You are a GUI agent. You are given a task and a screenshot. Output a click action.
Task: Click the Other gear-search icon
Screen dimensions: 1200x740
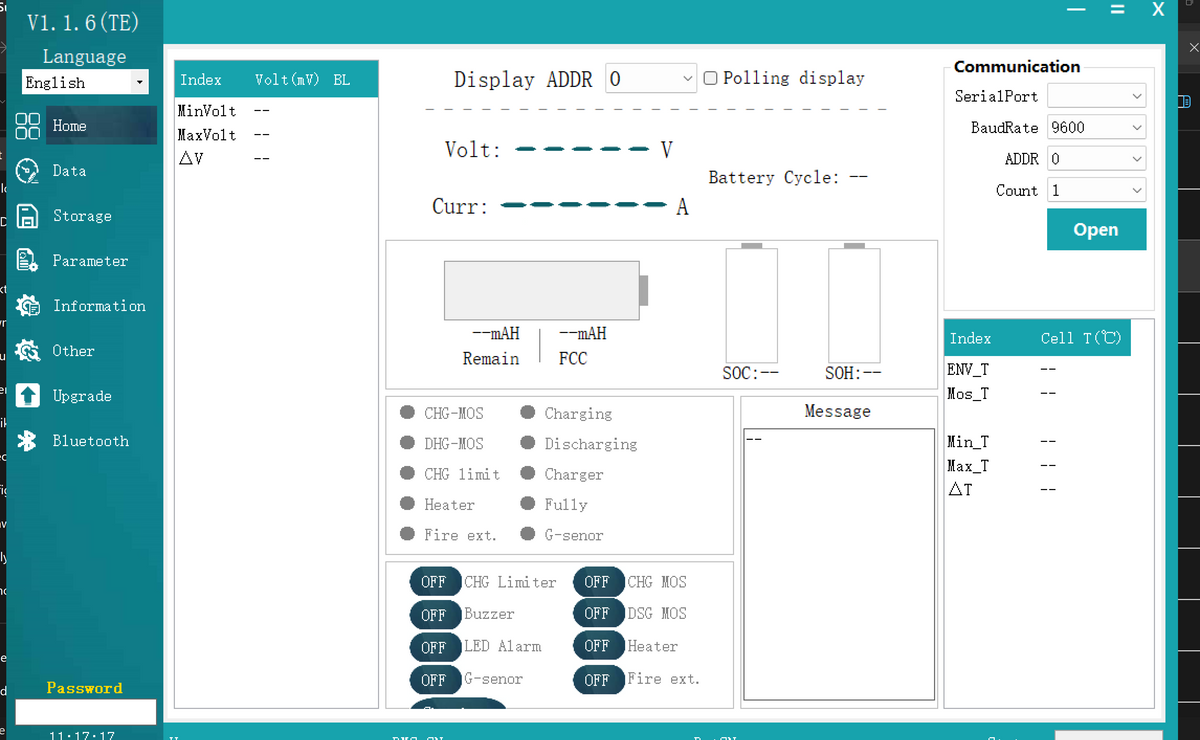point(28,350)
